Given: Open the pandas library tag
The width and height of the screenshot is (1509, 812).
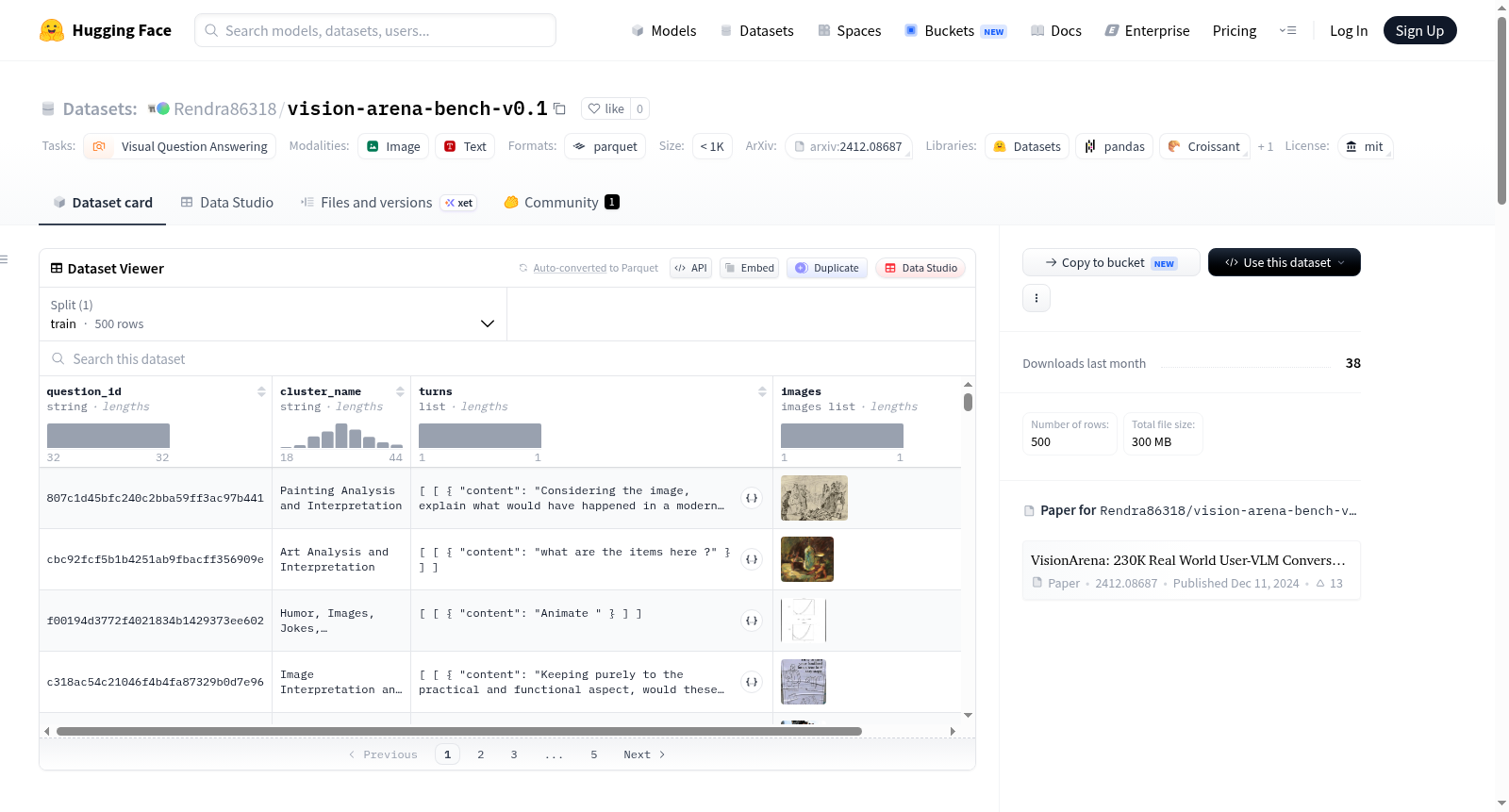Looking at the screenshot, I should 1114,146.
